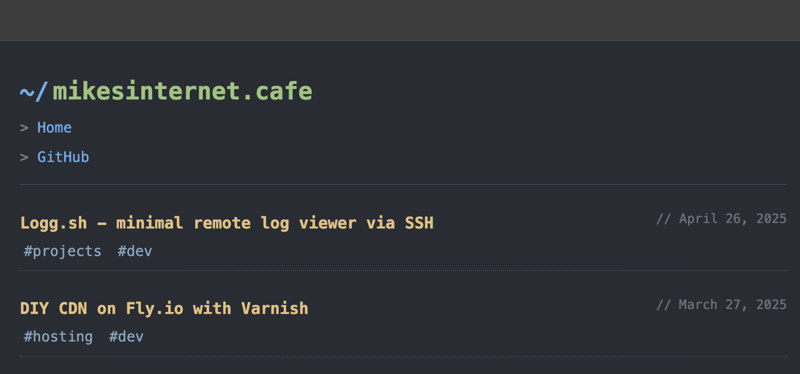Filter by the #hosting tag
This screenshot has width=800, height=374.
(x=58, y=337)
